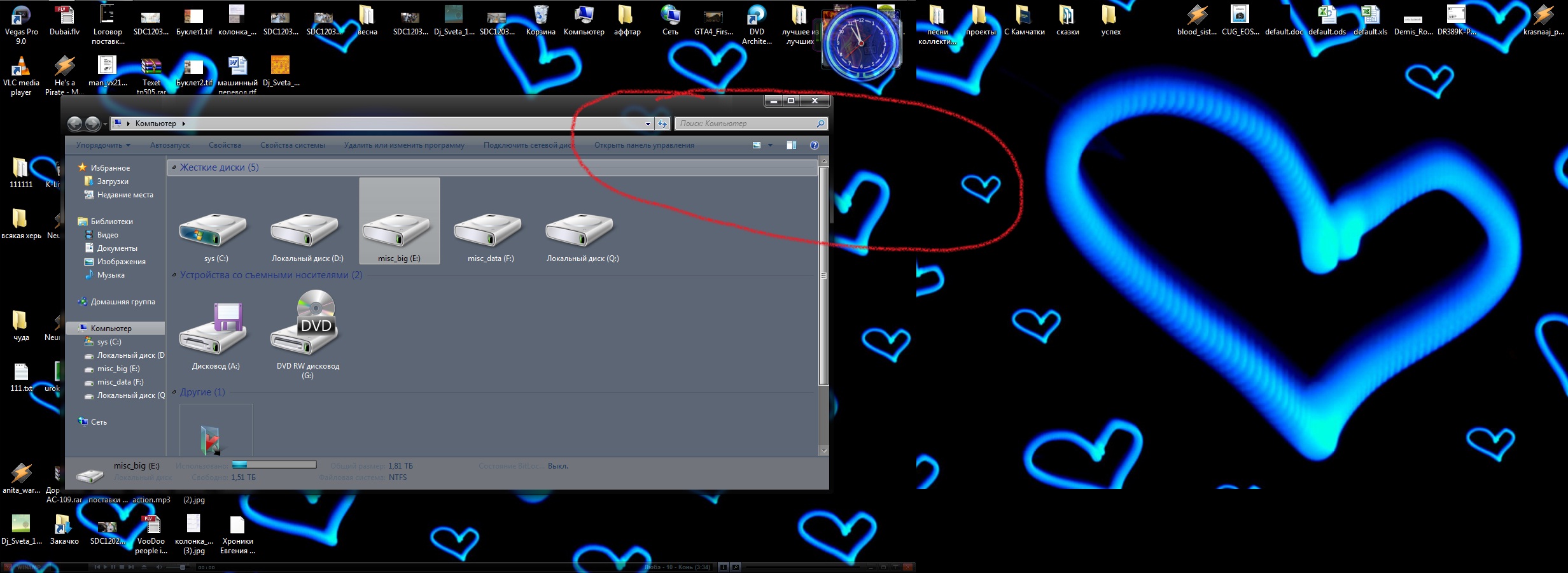The width and height of the screenshot is (1568, 573).
Task: Select the default.xls file on the desktop
Action: pos(1370,21)
